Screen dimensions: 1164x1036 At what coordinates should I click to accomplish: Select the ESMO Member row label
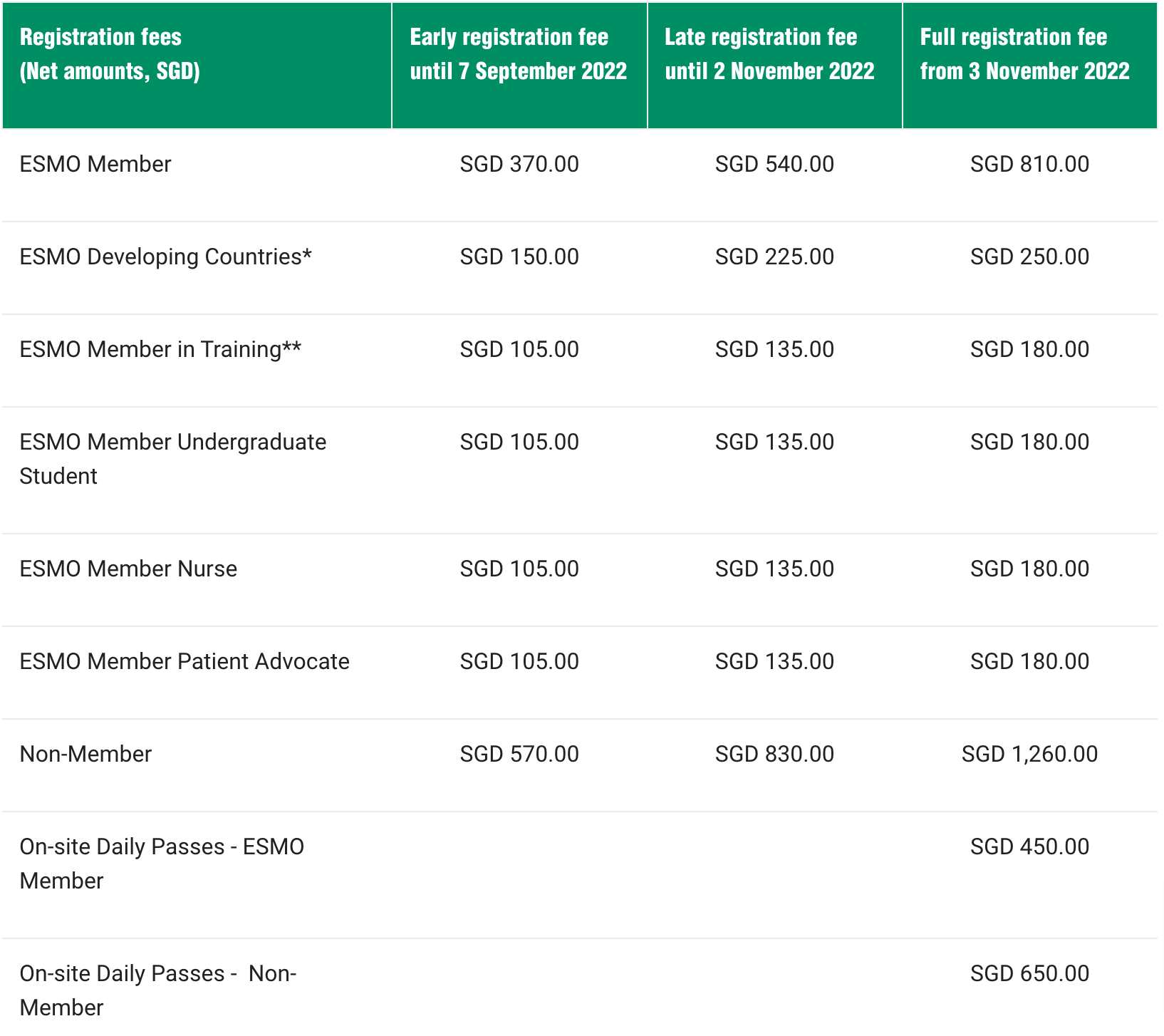pos(95,165)
